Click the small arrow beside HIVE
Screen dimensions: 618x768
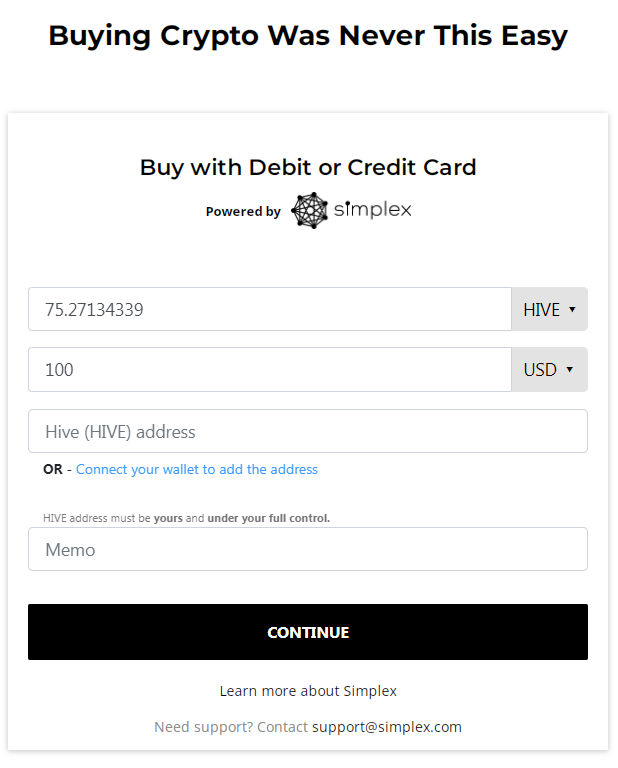point(572,310)
